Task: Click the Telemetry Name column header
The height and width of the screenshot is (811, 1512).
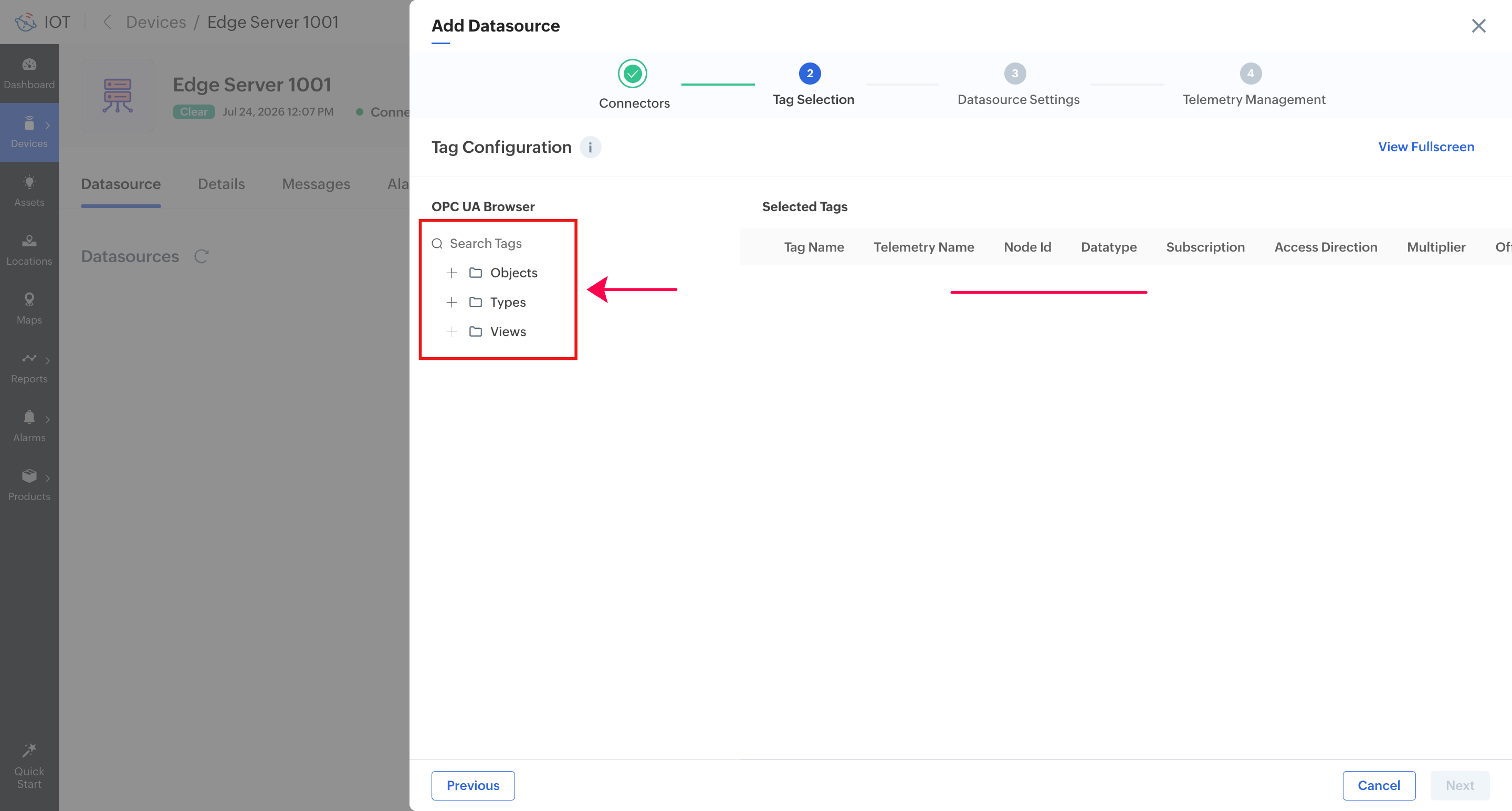Action: (923, 247)
